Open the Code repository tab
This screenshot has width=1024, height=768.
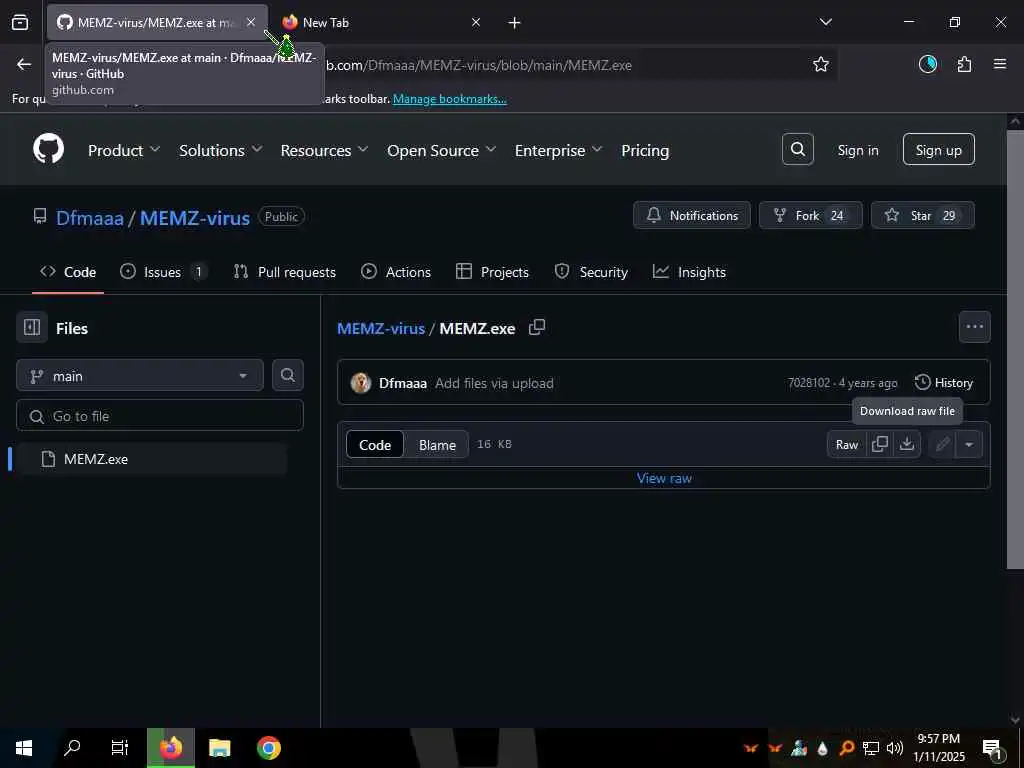coord(68,272)
